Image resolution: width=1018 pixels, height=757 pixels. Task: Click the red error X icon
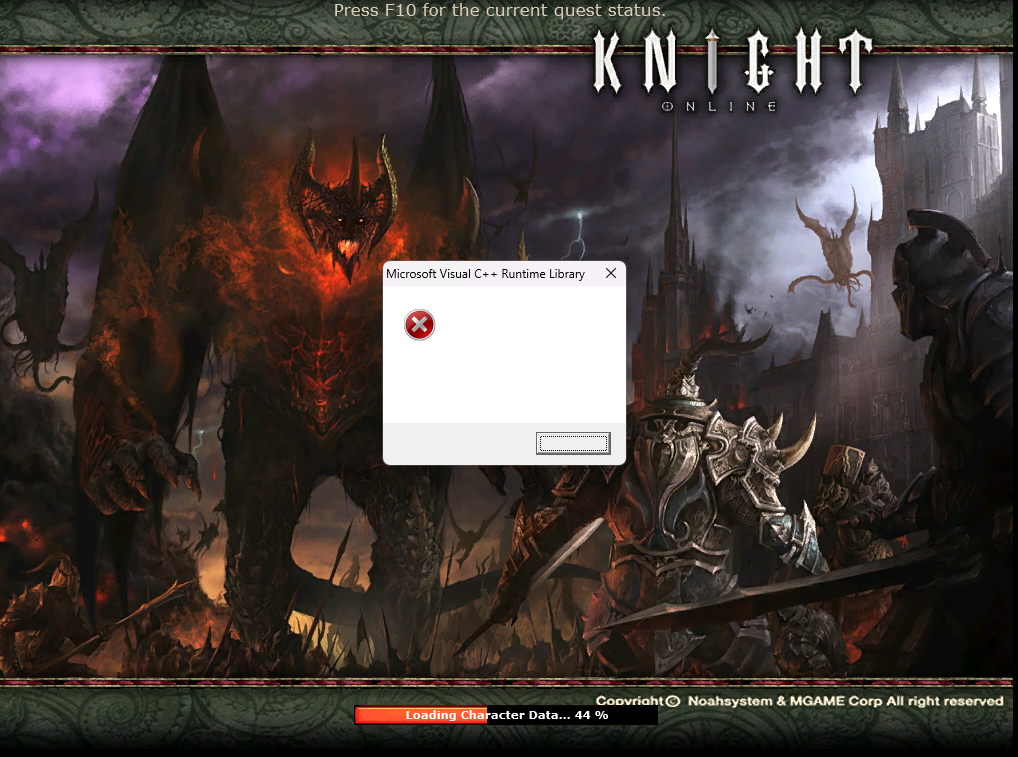click(419, 325)
